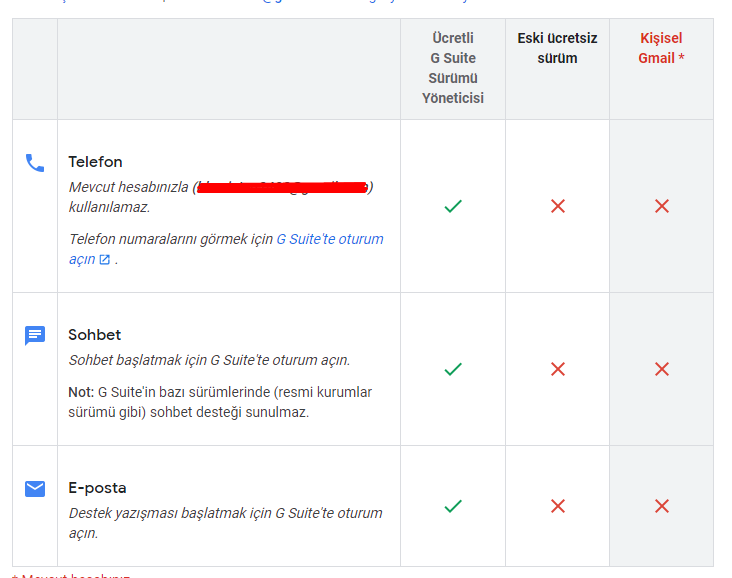Click red X under Eski ücretsiz sürüm for Telefon
Viewport: 732px width, 578px height.
point(558,206)
